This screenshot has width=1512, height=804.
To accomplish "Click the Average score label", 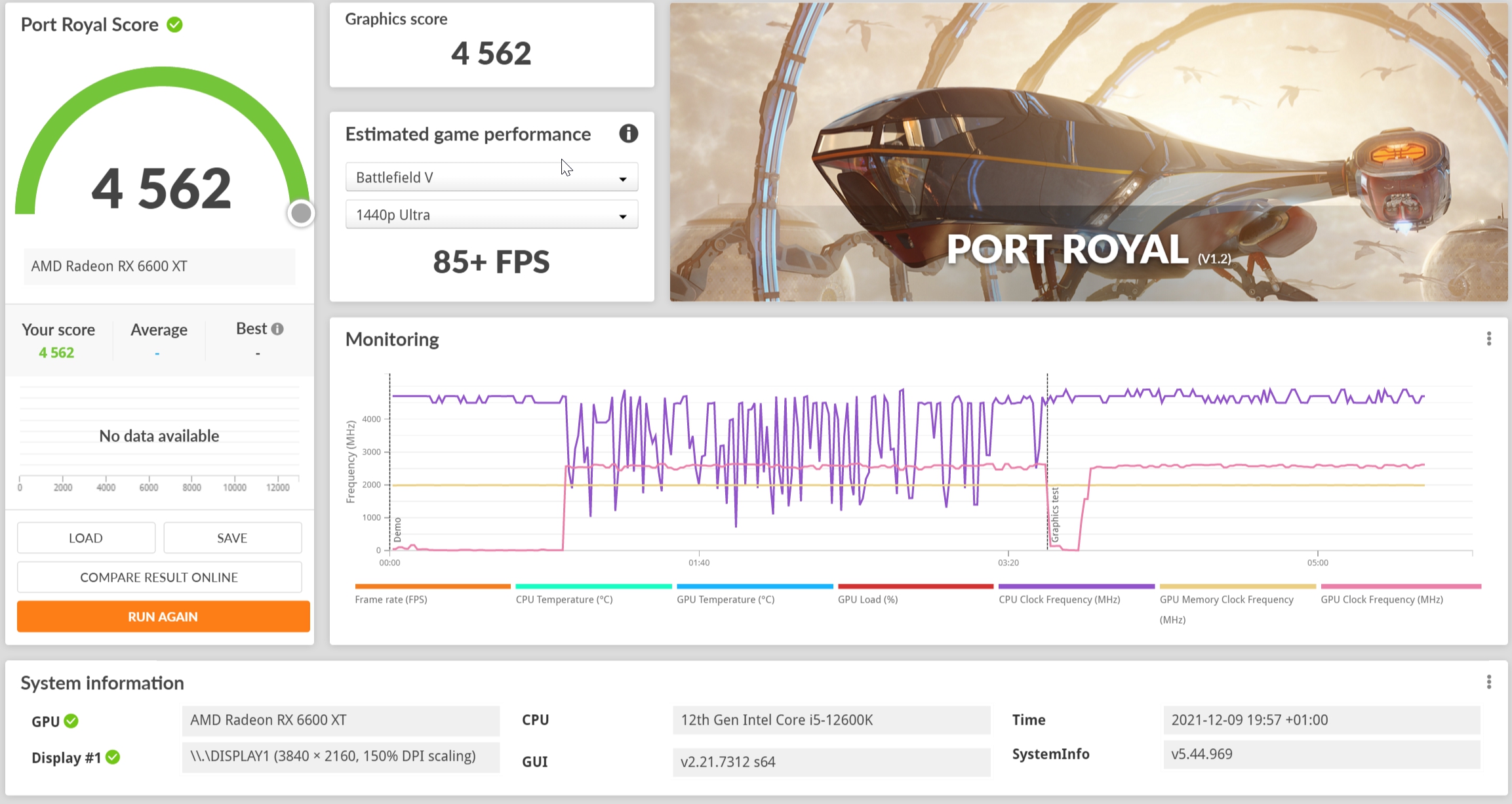I will [159, 330].
